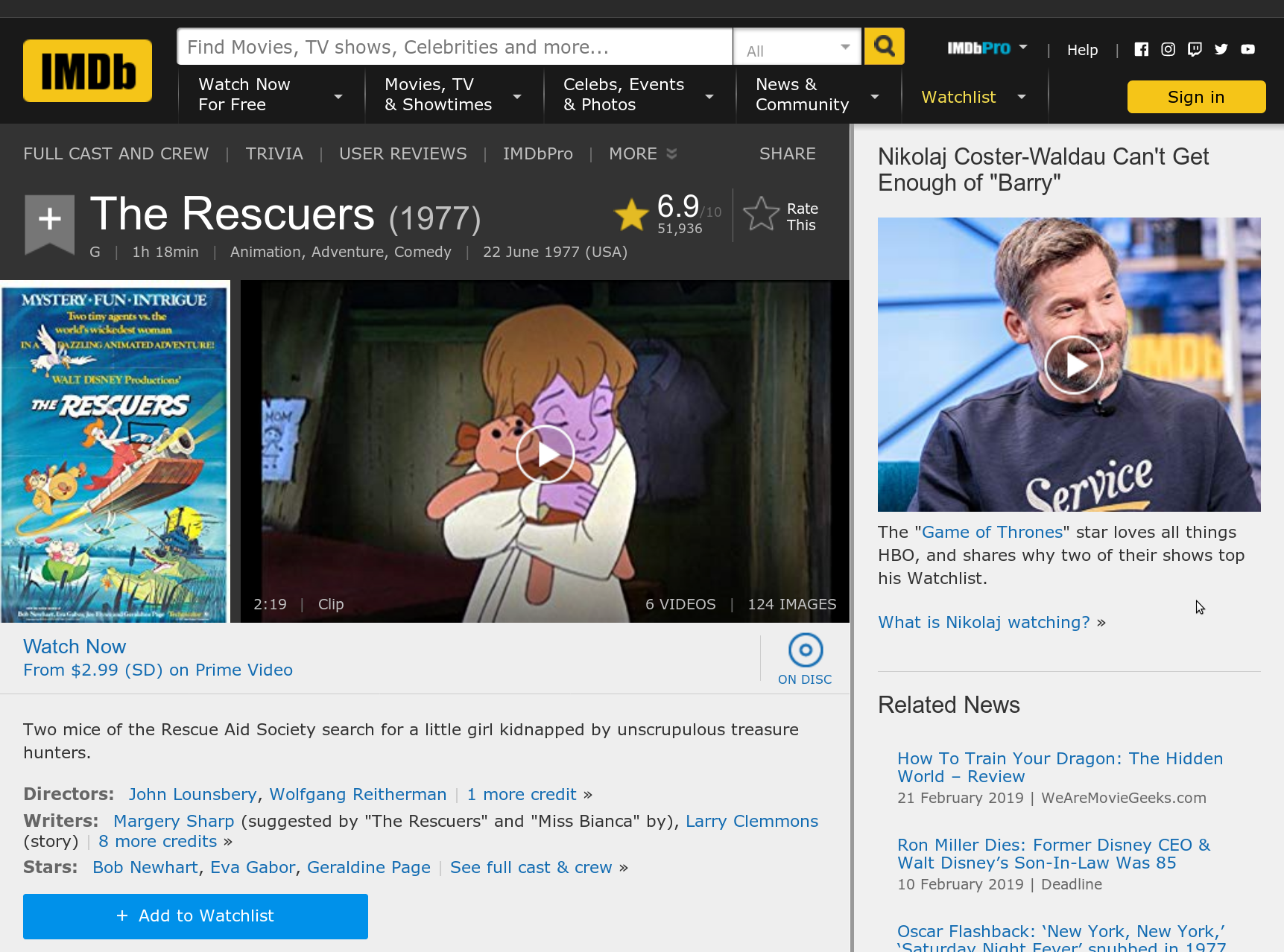Open the 6 VIDEOS link
The width and height of the screenshot is (1284, 952).
coord(680,604)
